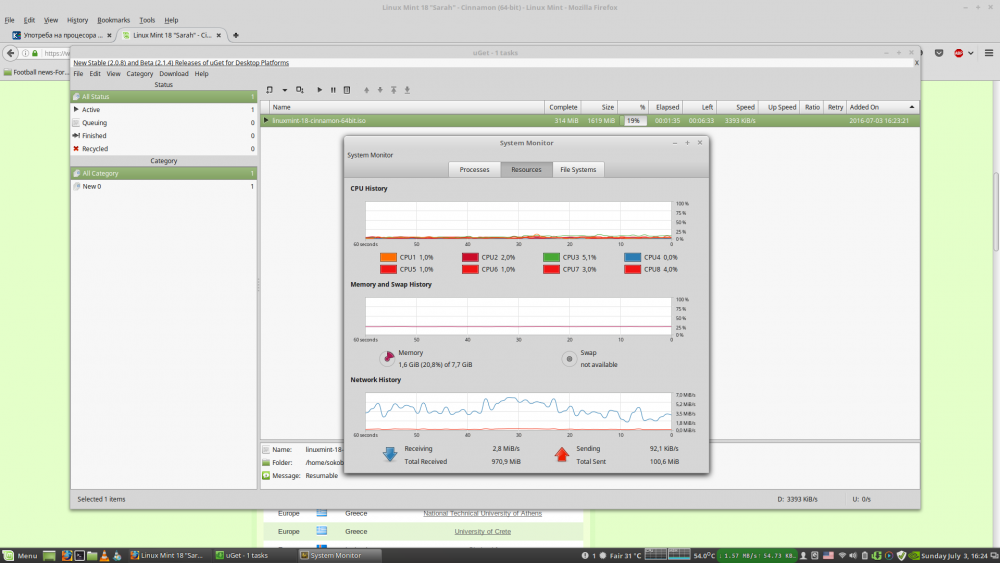The width and height of the screenshot is (1000, 563).
Task: Open uGet's Help menu
Action: (x=202, y=74)
